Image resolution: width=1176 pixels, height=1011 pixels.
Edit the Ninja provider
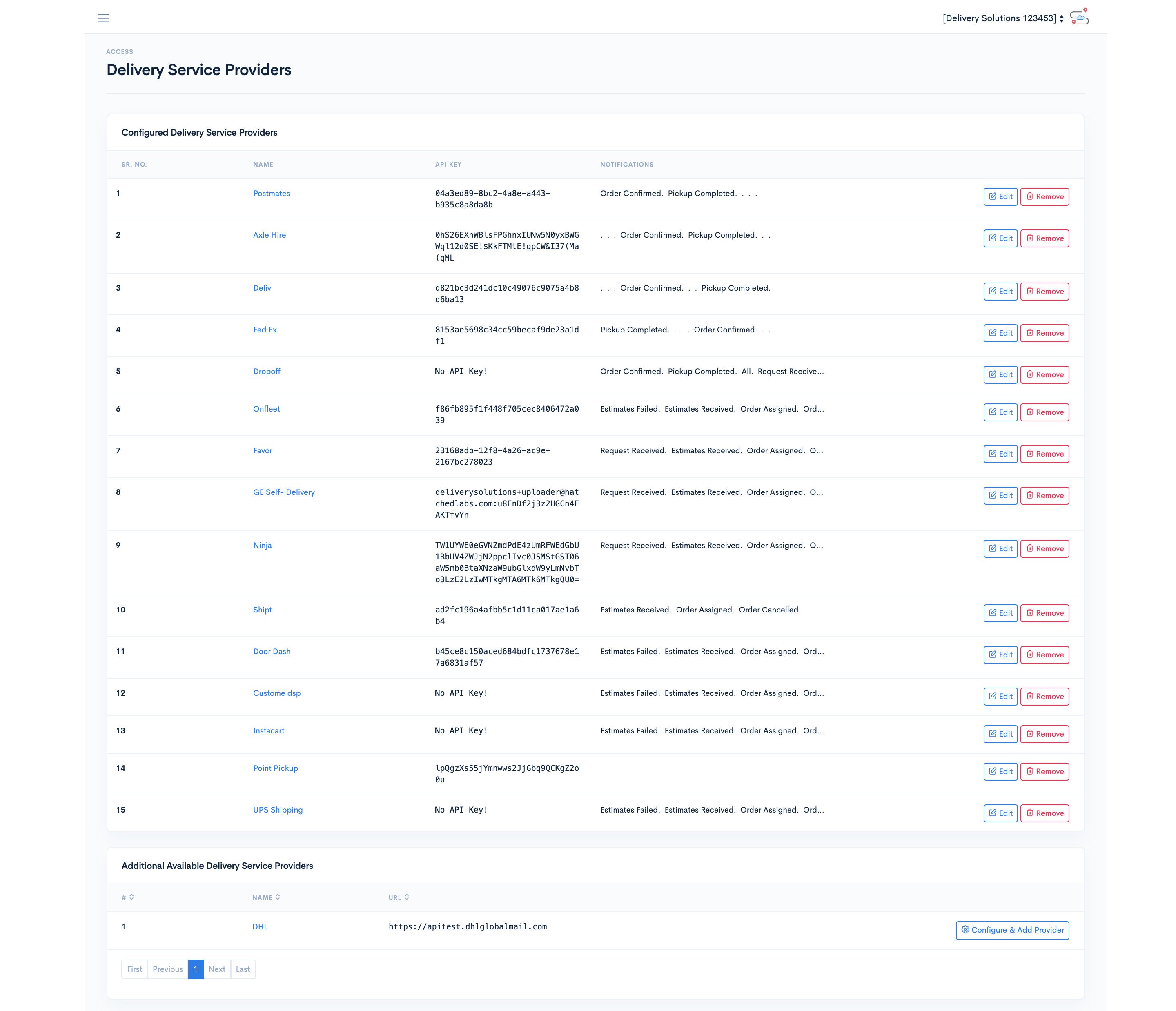click(1000, 549)
